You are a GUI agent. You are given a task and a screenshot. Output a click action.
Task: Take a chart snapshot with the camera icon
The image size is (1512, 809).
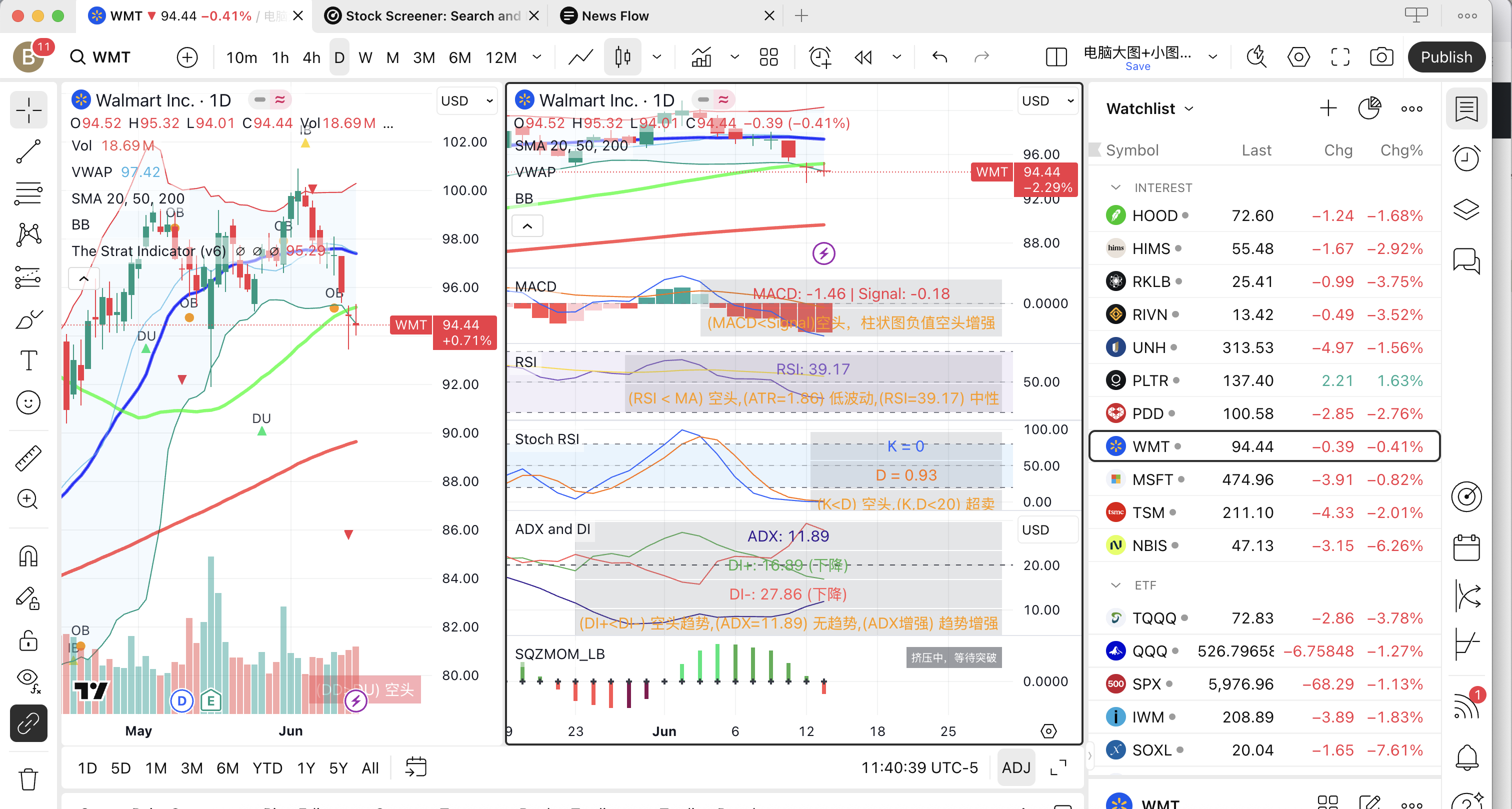pos(1381,56)
